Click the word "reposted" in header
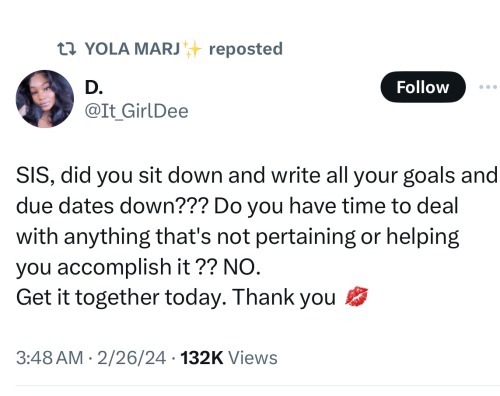This screenshot has width=500, height=396. click(246, 49)
